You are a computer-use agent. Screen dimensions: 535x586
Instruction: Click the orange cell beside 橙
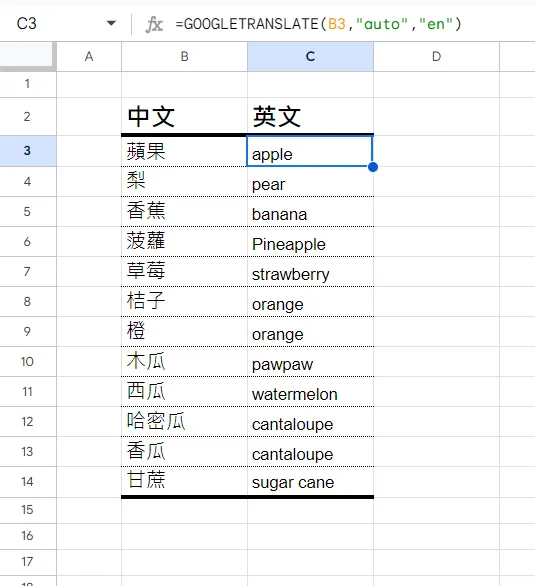click(310, 331)
